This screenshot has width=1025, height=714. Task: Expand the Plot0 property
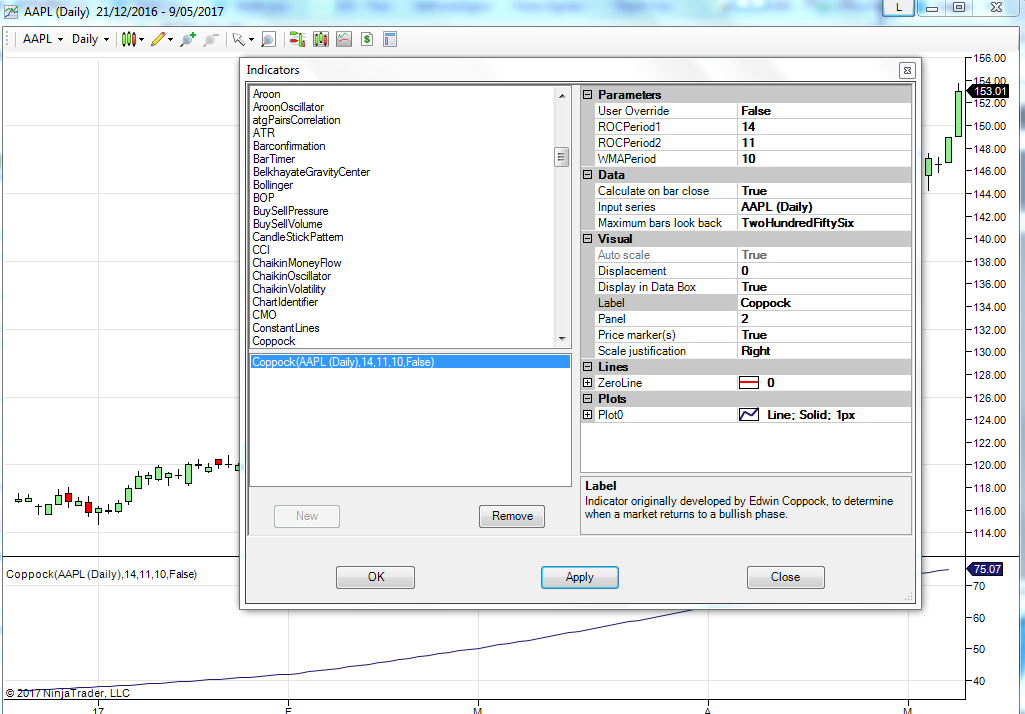(587, 415)
